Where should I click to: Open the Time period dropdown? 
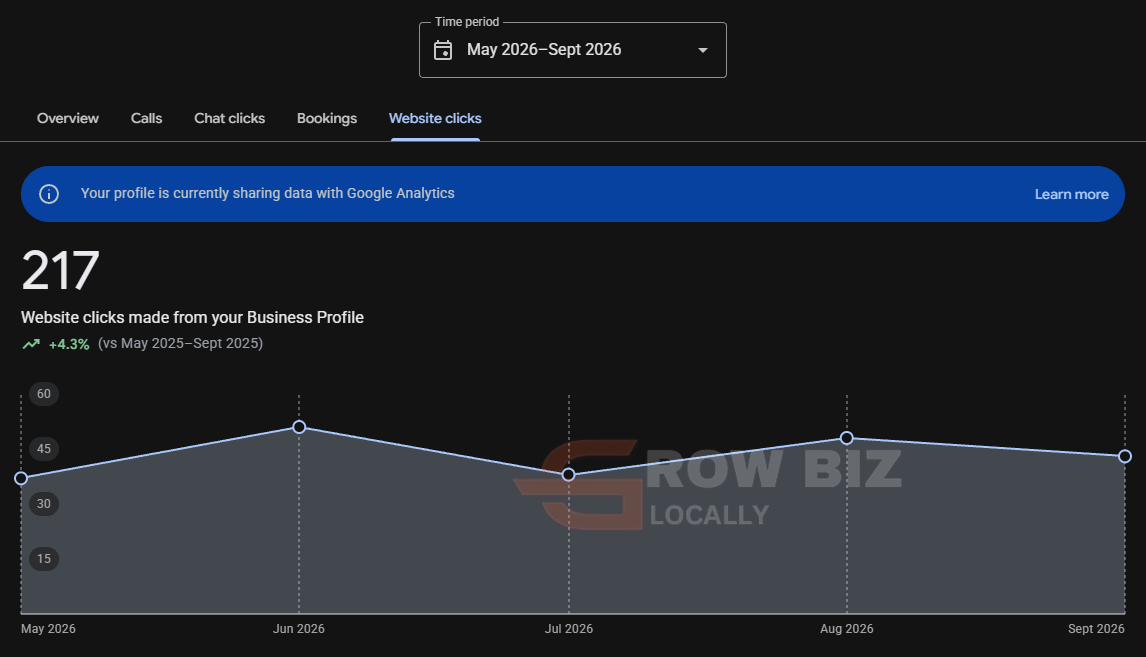click(572, 50)
